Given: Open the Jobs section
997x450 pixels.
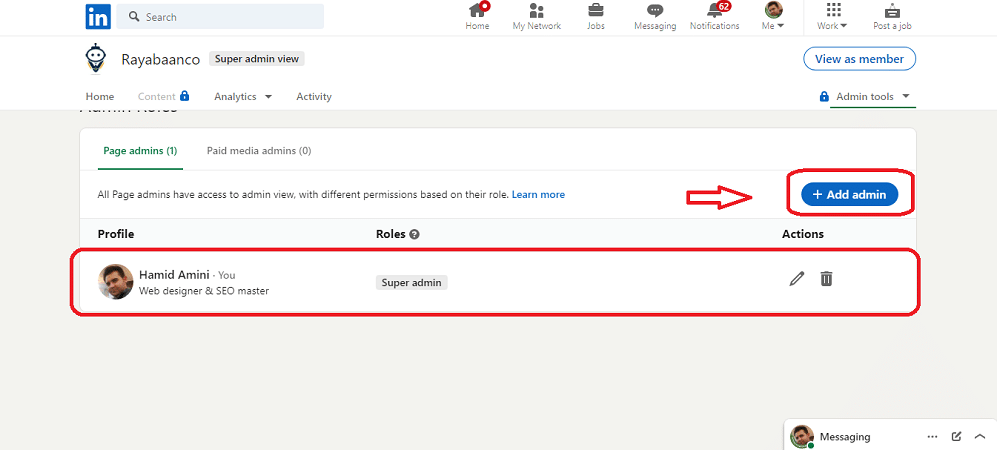Looking at the screenshot, I should [596, 17].
